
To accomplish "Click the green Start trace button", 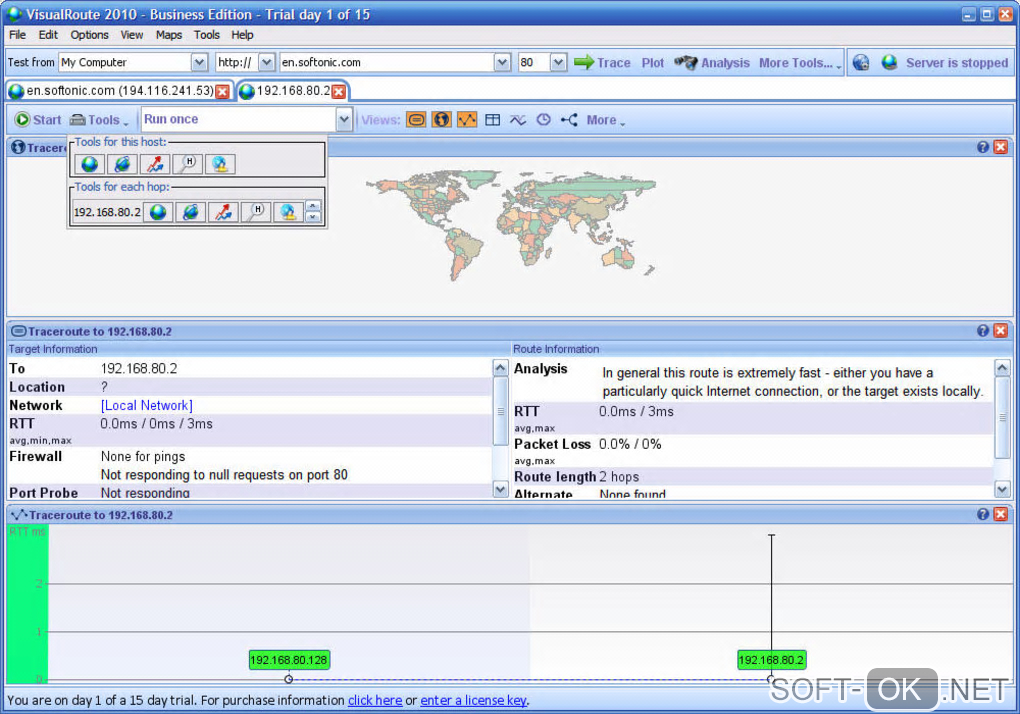I will 38,120.
